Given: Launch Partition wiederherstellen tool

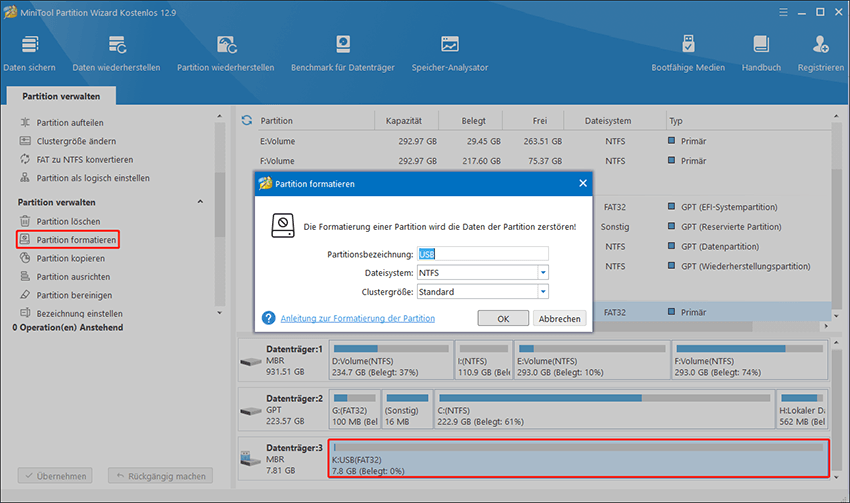Looking at the screenshot, I should pyautogui.click(x=226, y=53).
